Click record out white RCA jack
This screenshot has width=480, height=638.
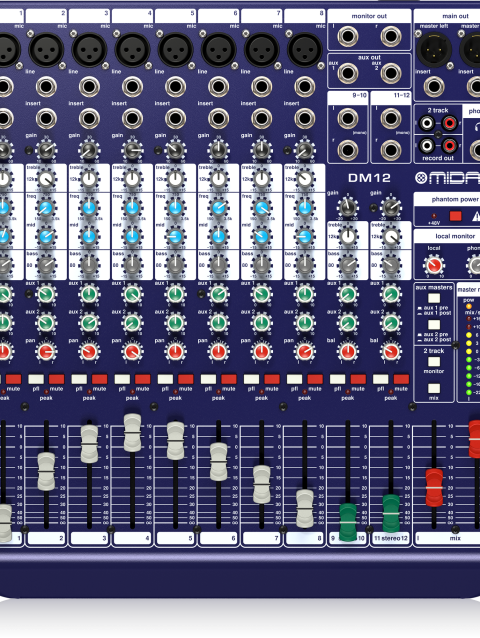pyautogui.click(x=426, y=145)
